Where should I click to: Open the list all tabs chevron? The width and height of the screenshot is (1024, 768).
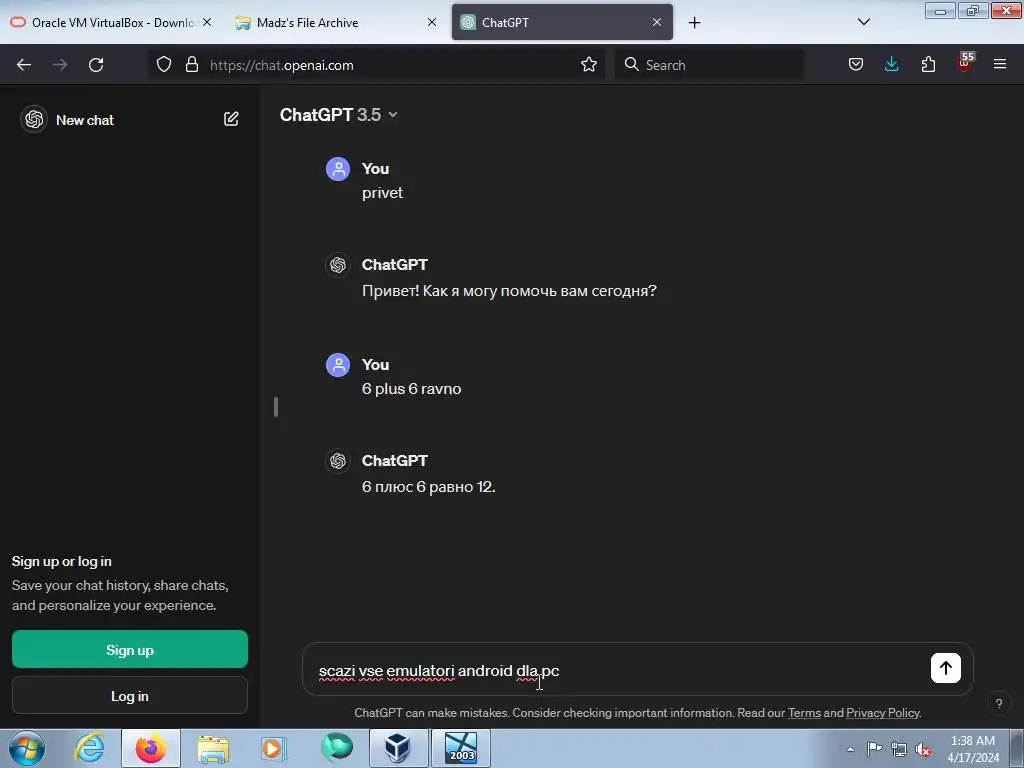pos(863,22)
